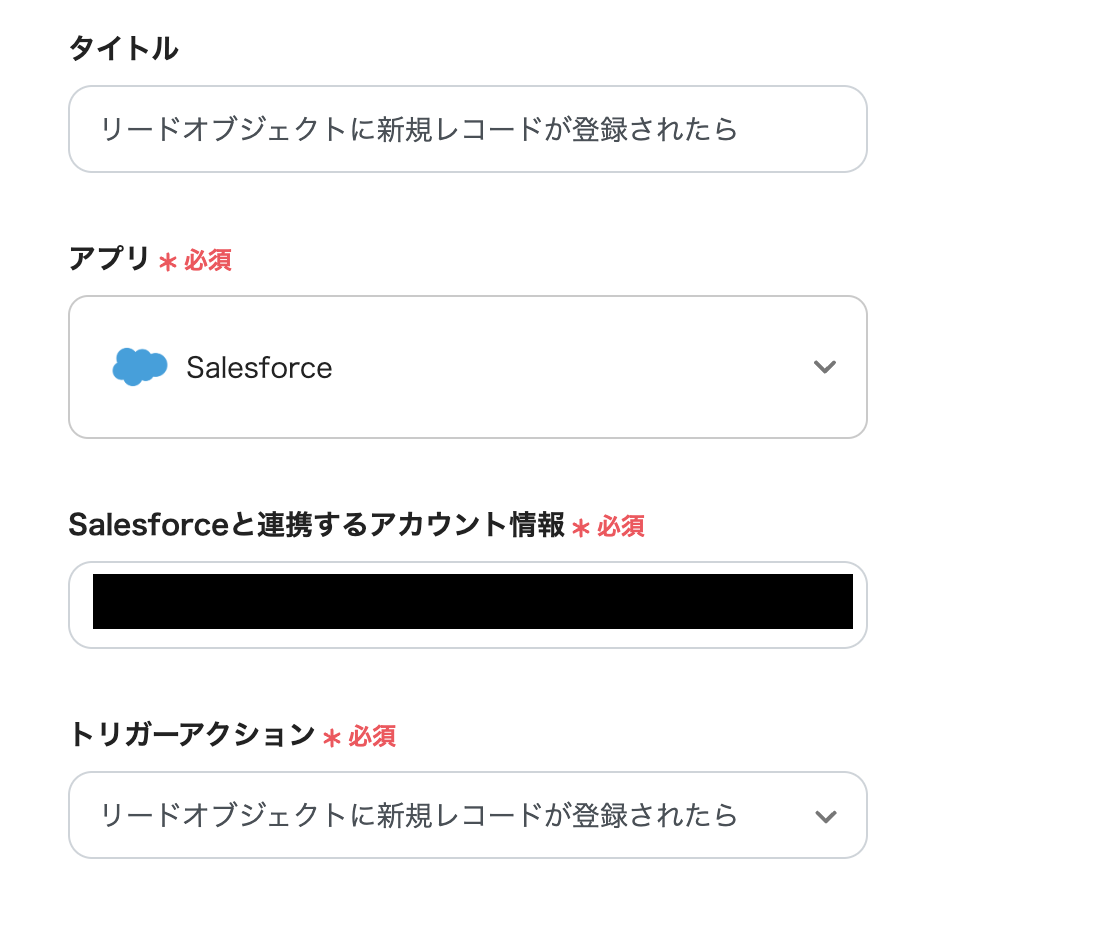
Task: Click the chevron in the Salesforce app dropdown
Action: (824, 367)
